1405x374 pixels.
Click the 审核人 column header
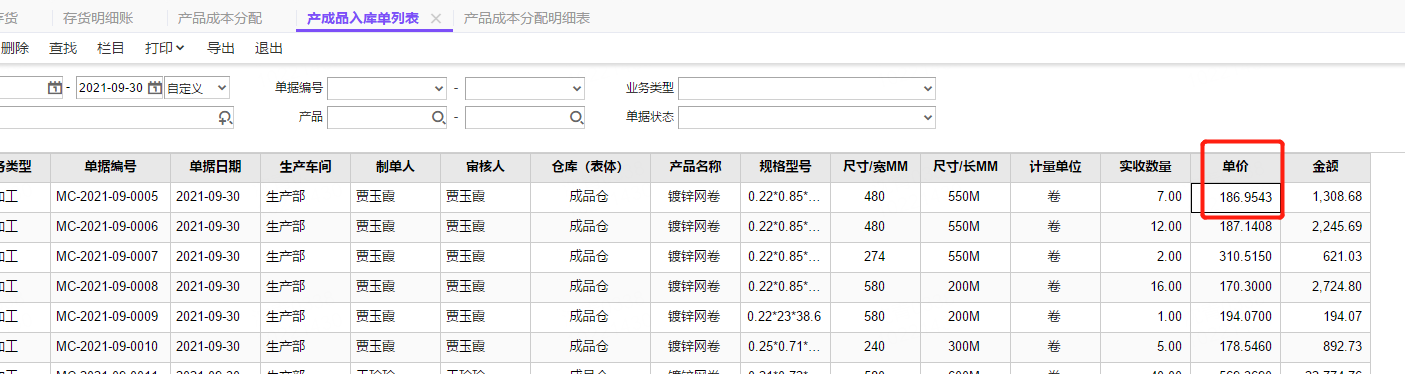click(x=485, y=167)
